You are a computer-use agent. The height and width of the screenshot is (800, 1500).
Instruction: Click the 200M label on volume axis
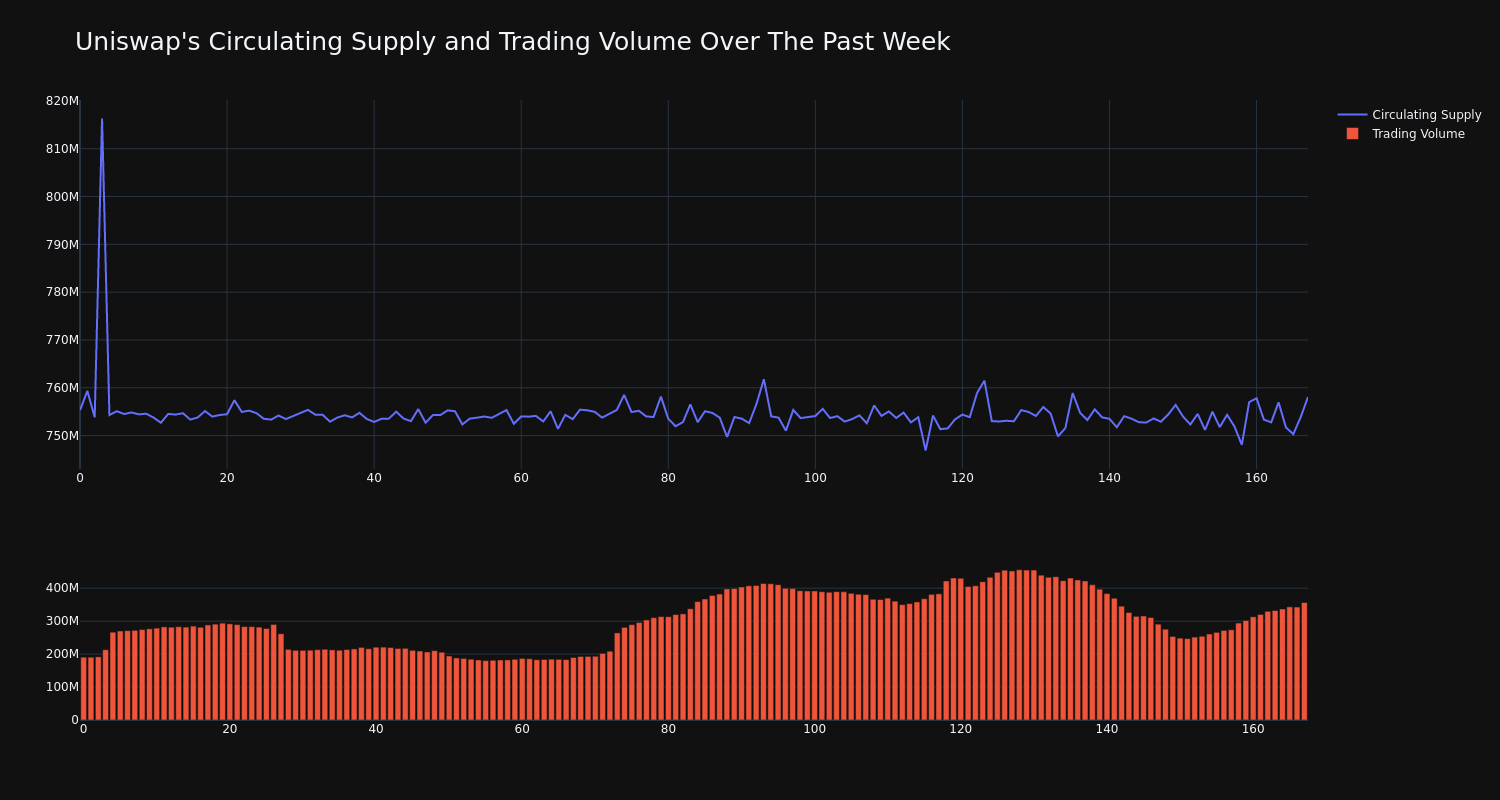pyautogui.click(x=61, y=654)
